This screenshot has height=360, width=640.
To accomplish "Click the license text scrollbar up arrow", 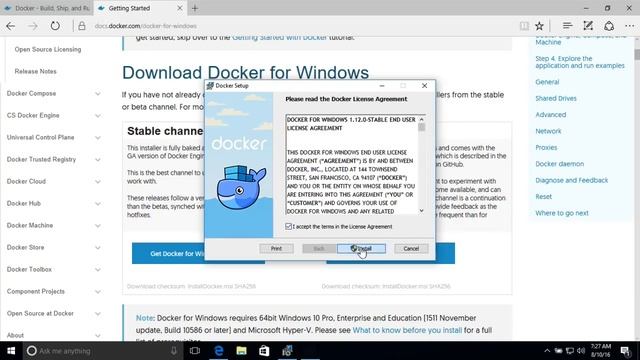I will tap(422, 119).
